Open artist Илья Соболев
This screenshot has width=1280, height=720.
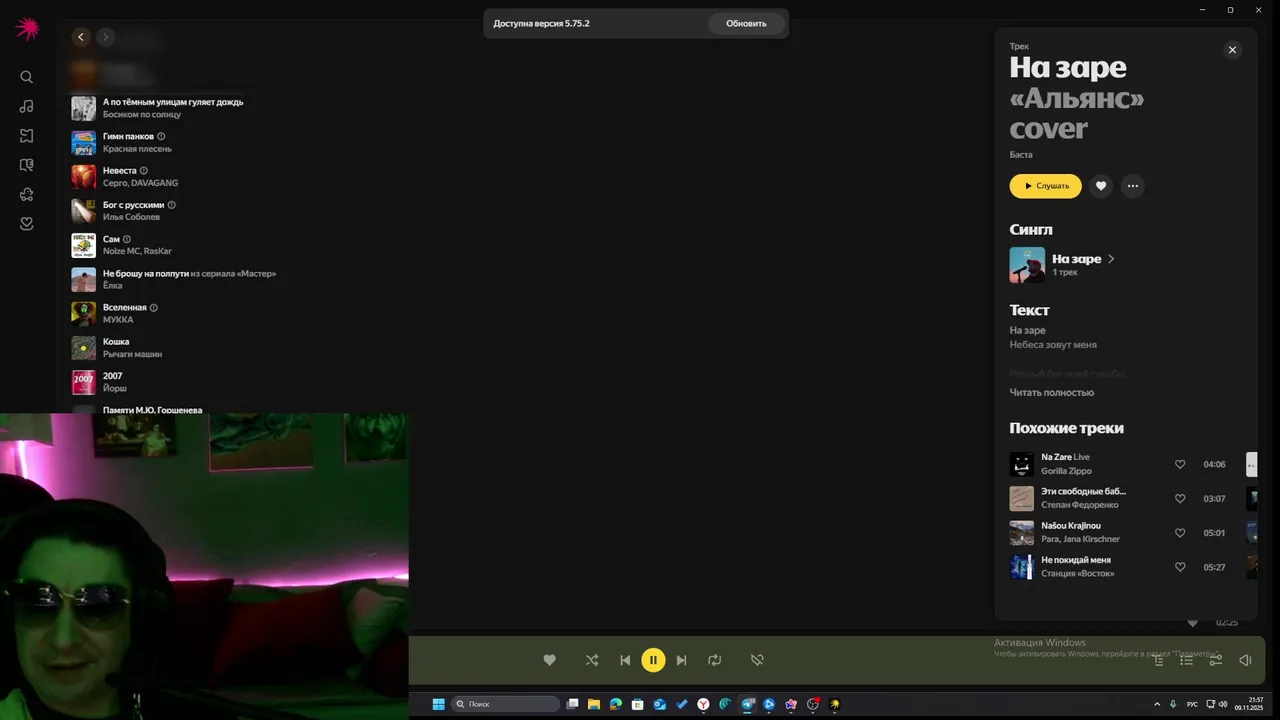[x=131, y=217]
